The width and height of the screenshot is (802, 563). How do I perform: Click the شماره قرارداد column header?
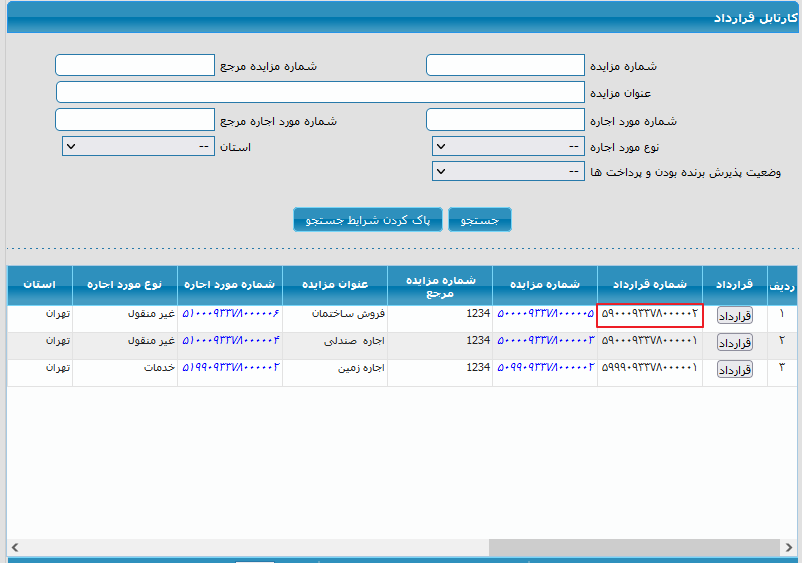click(x=650, y=285)
